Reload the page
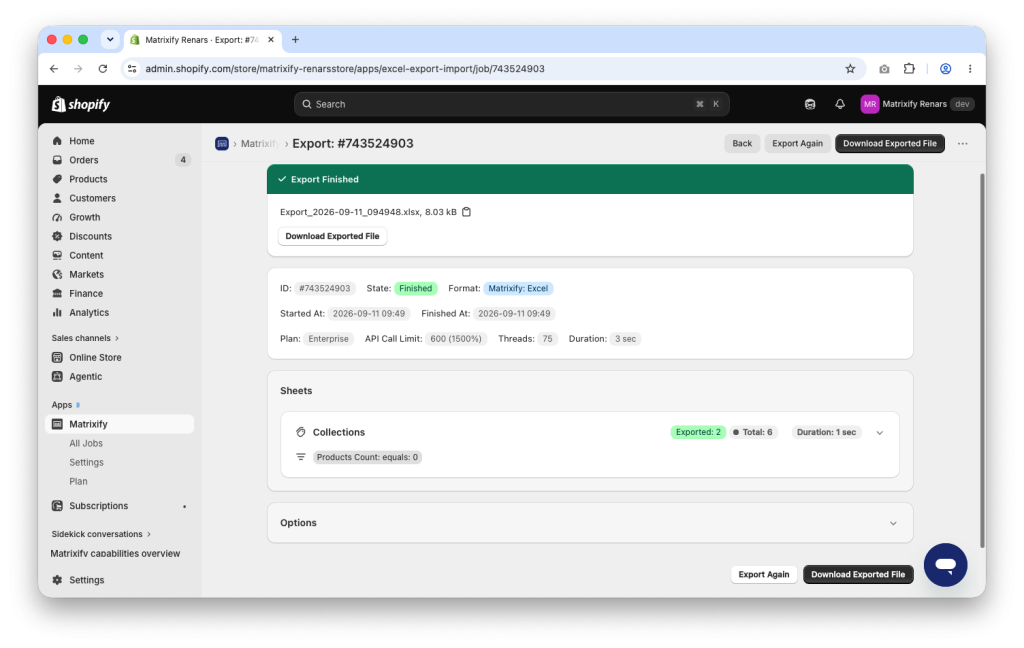The height and width of the screenshot is (648, 1024). 103,69
